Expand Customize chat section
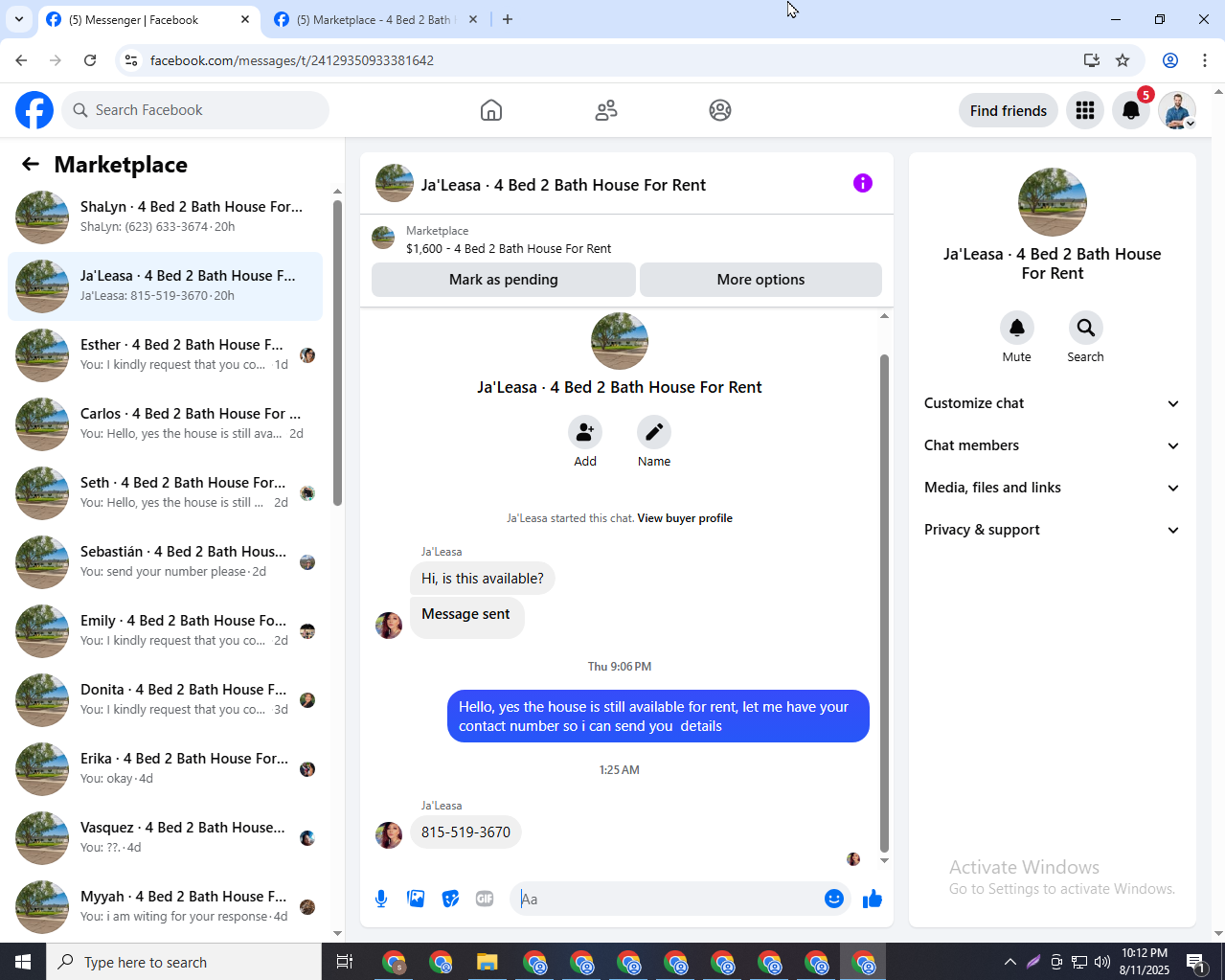Image resolution: width=1225 pixels, height=980 pixels. click(x=1053, y=403)
